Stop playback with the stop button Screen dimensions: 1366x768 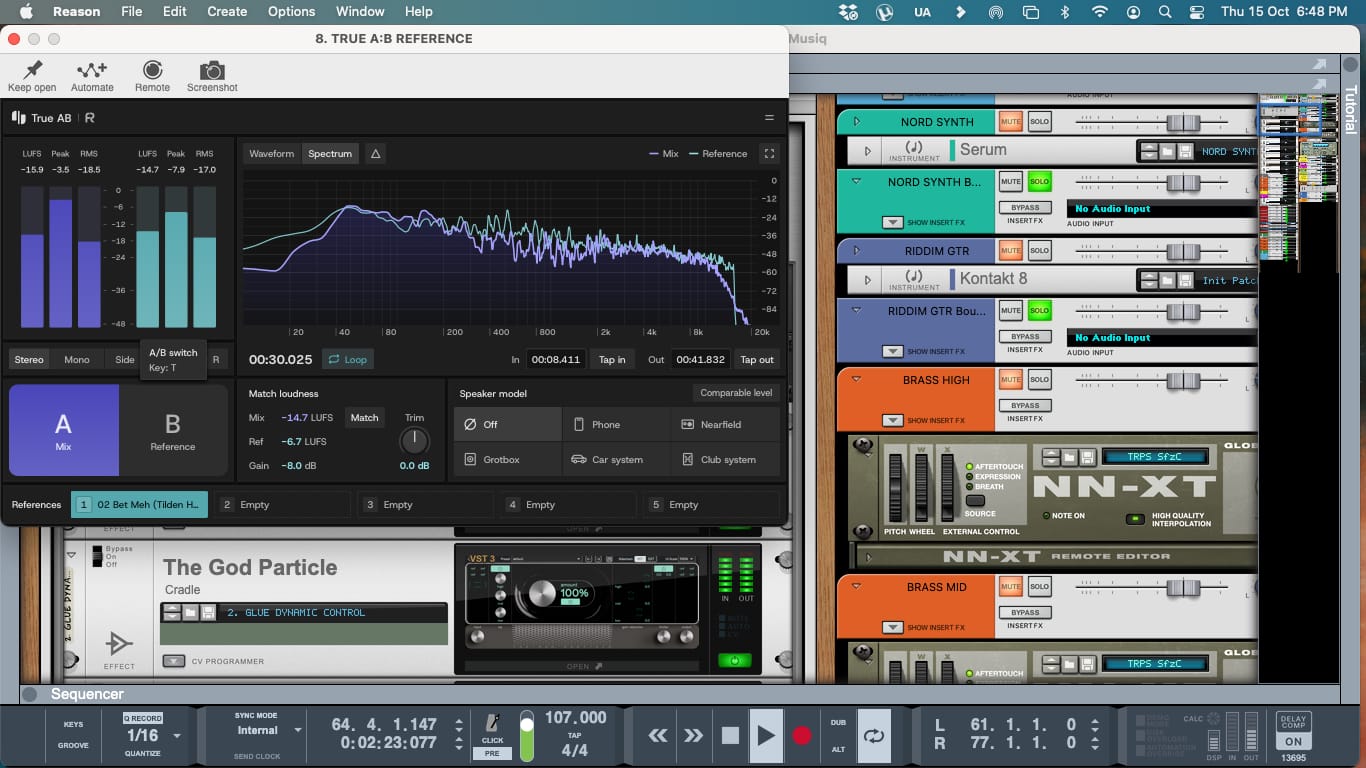click(730, 736)
